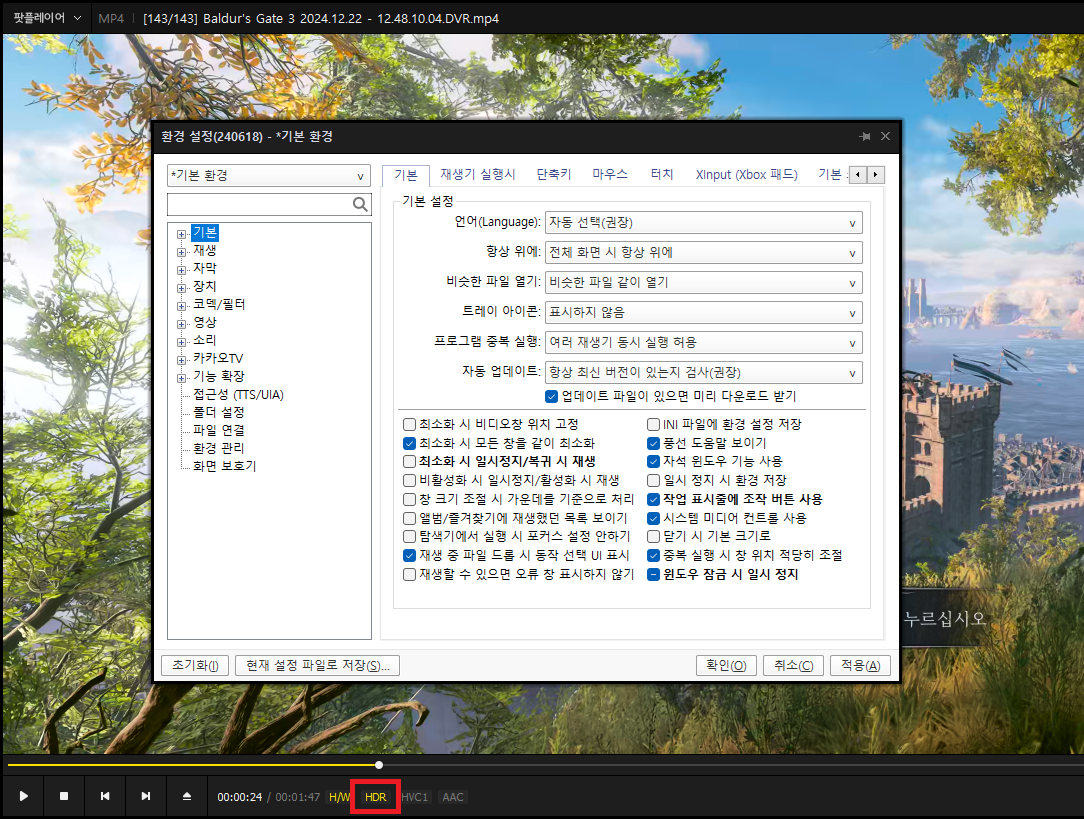The height and width of the screenshot is (819, 1084).
Task: Stop playback with the stop button
Action: pyautogui.click(x=64, y=796)
